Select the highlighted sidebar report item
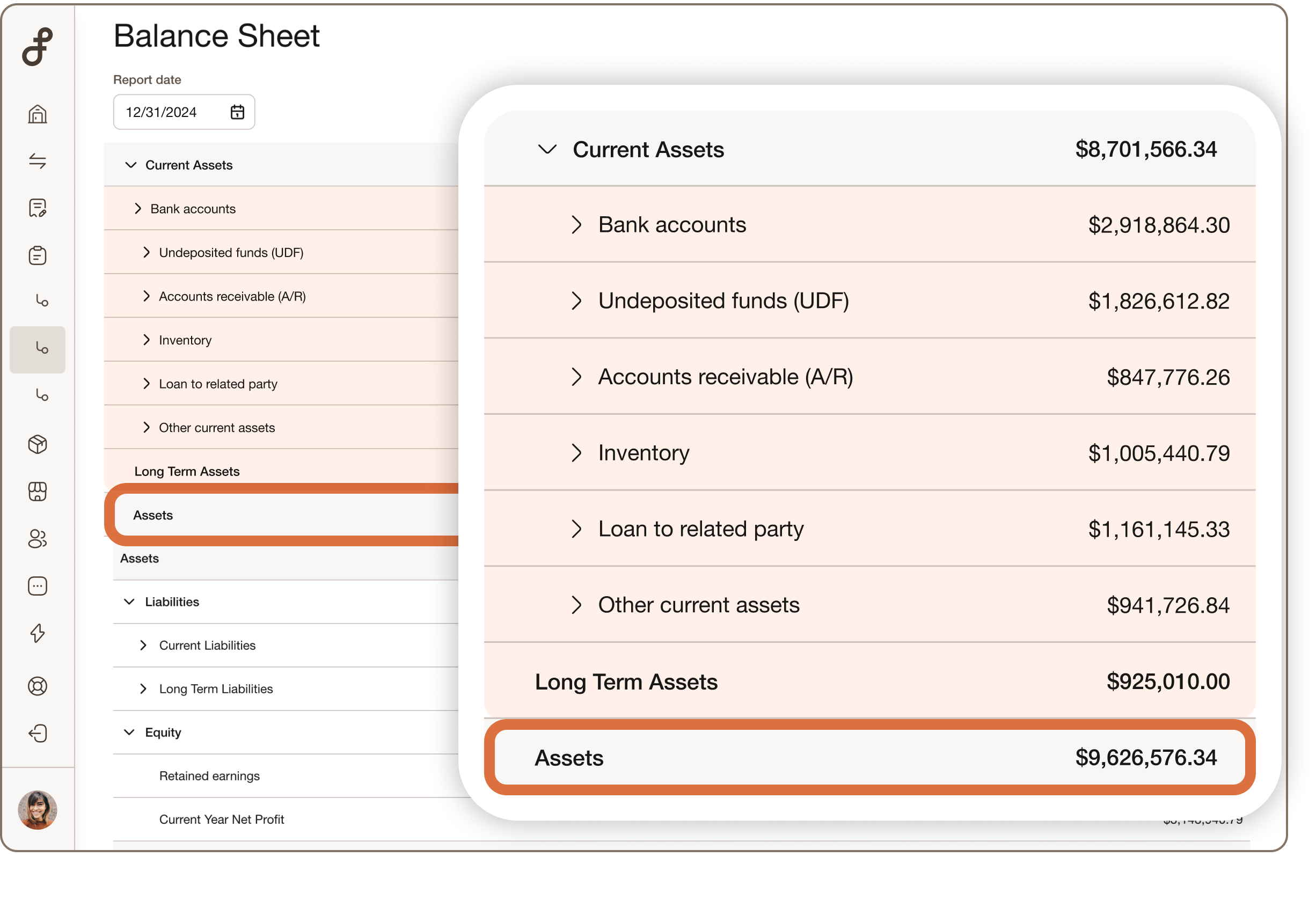The width and height of the screenshot is (1316, 923). point(37,349)
